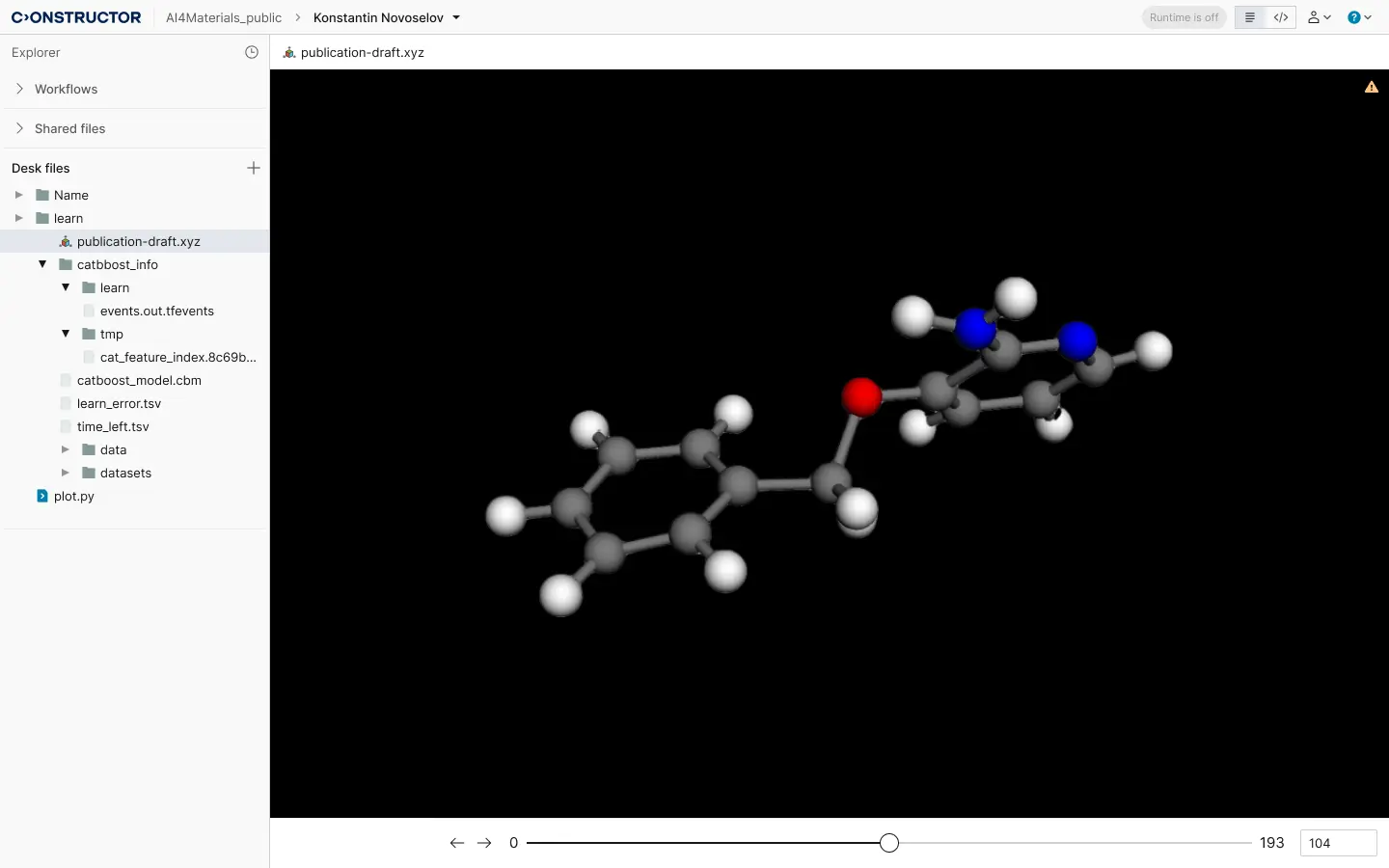Select the molecule icon of publication-draft.xyz
1389x868 pixels.
click(66, 241)
